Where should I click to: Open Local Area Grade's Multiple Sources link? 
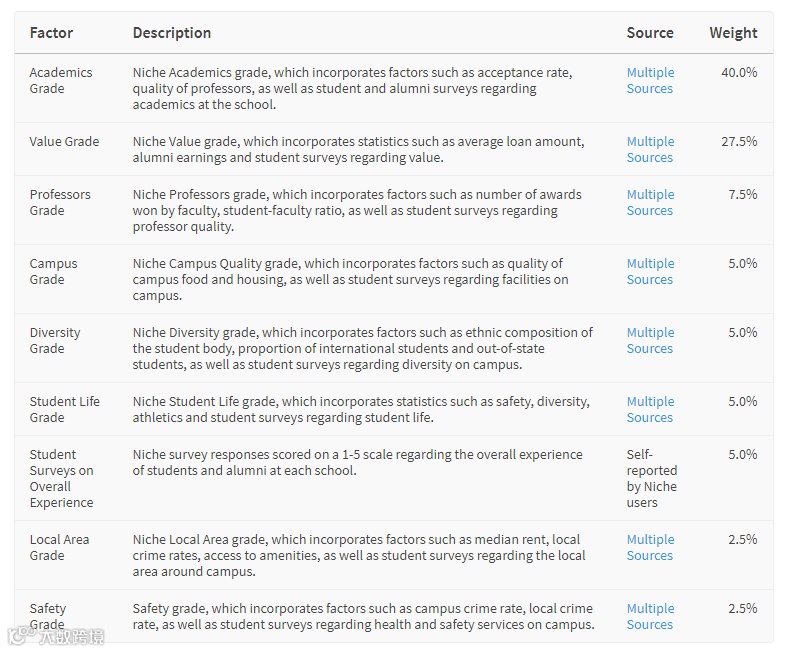point(650,547)
